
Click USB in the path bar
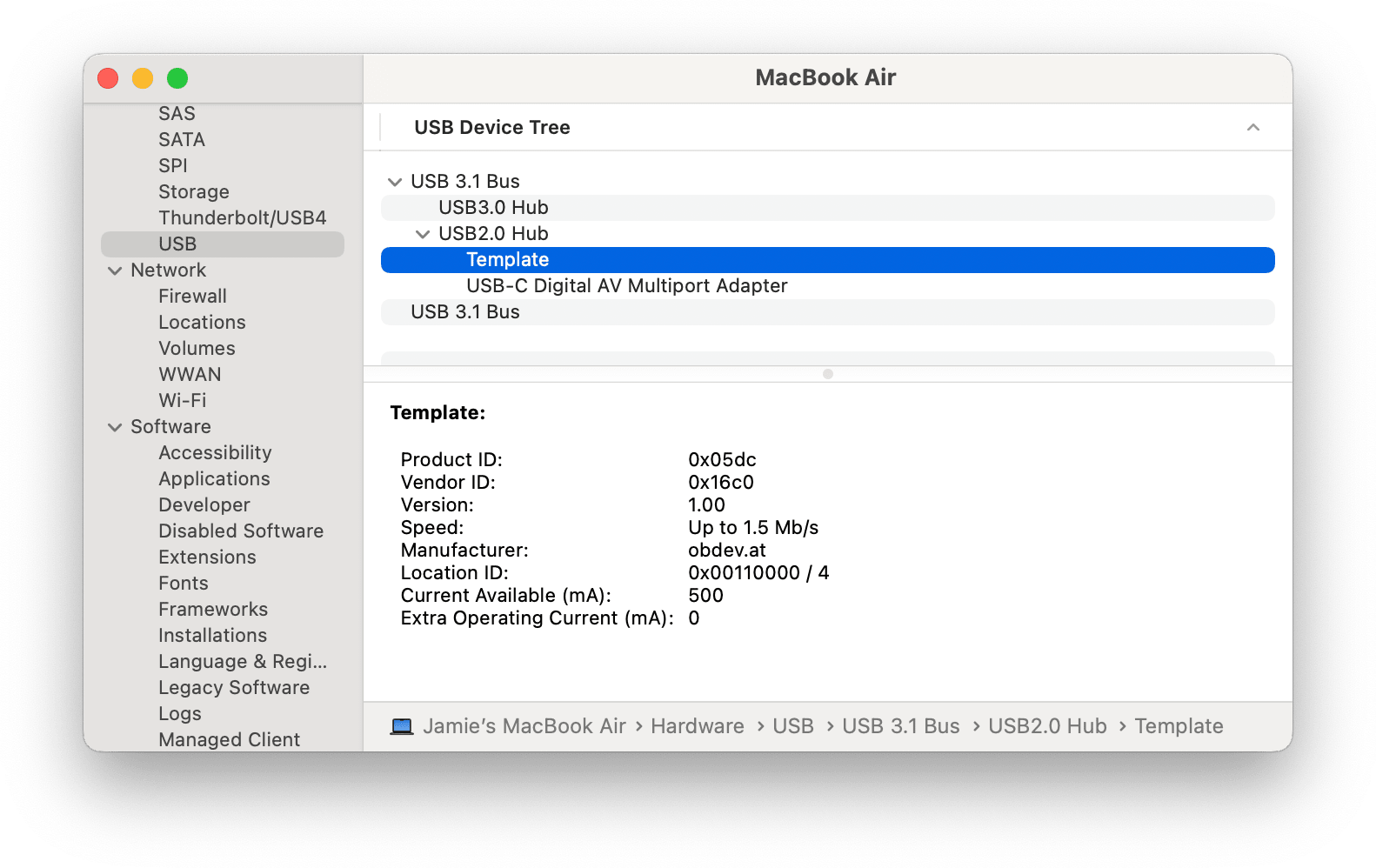(x=793, y=726)
